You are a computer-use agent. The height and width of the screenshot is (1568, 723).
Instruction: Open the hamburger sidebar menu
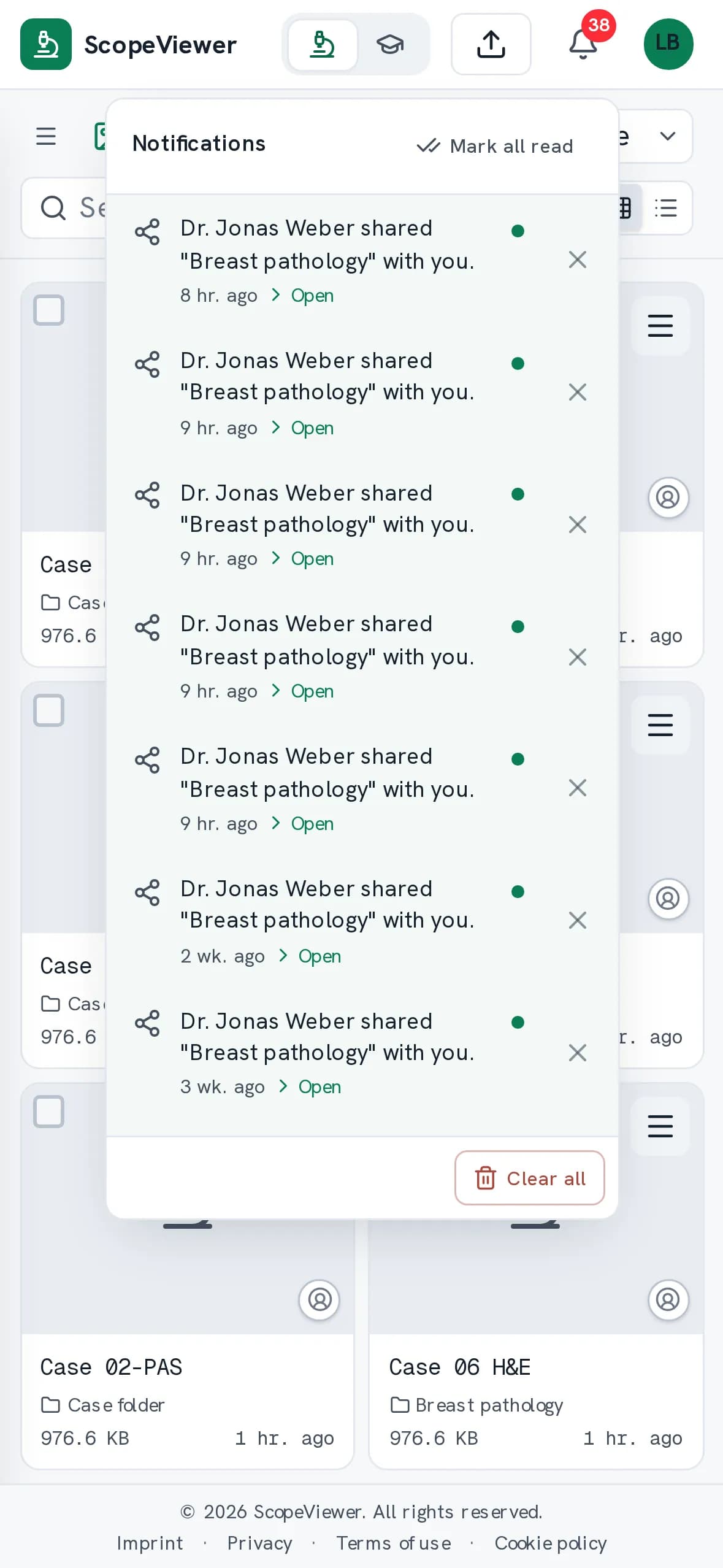tap(46, 136)
